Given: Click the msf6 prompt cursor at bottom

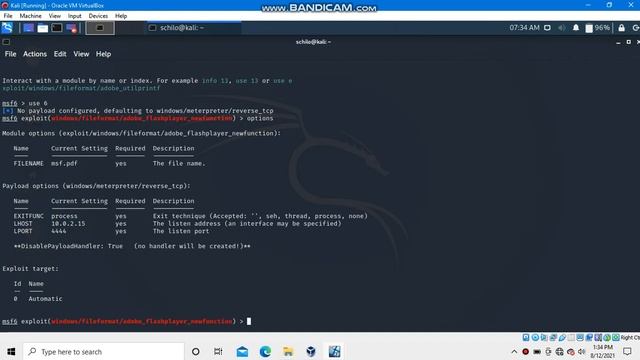Looking at the screenshot, I should [249, 321].
